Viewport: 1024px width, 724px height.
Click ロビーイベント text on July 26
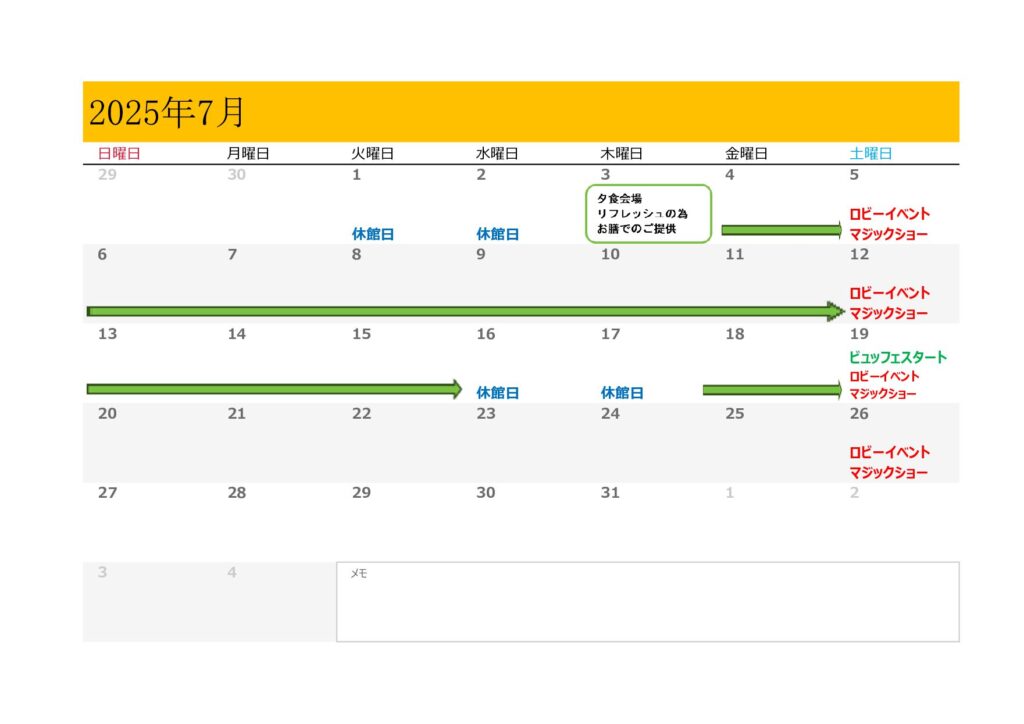click(x=889, y=452)
